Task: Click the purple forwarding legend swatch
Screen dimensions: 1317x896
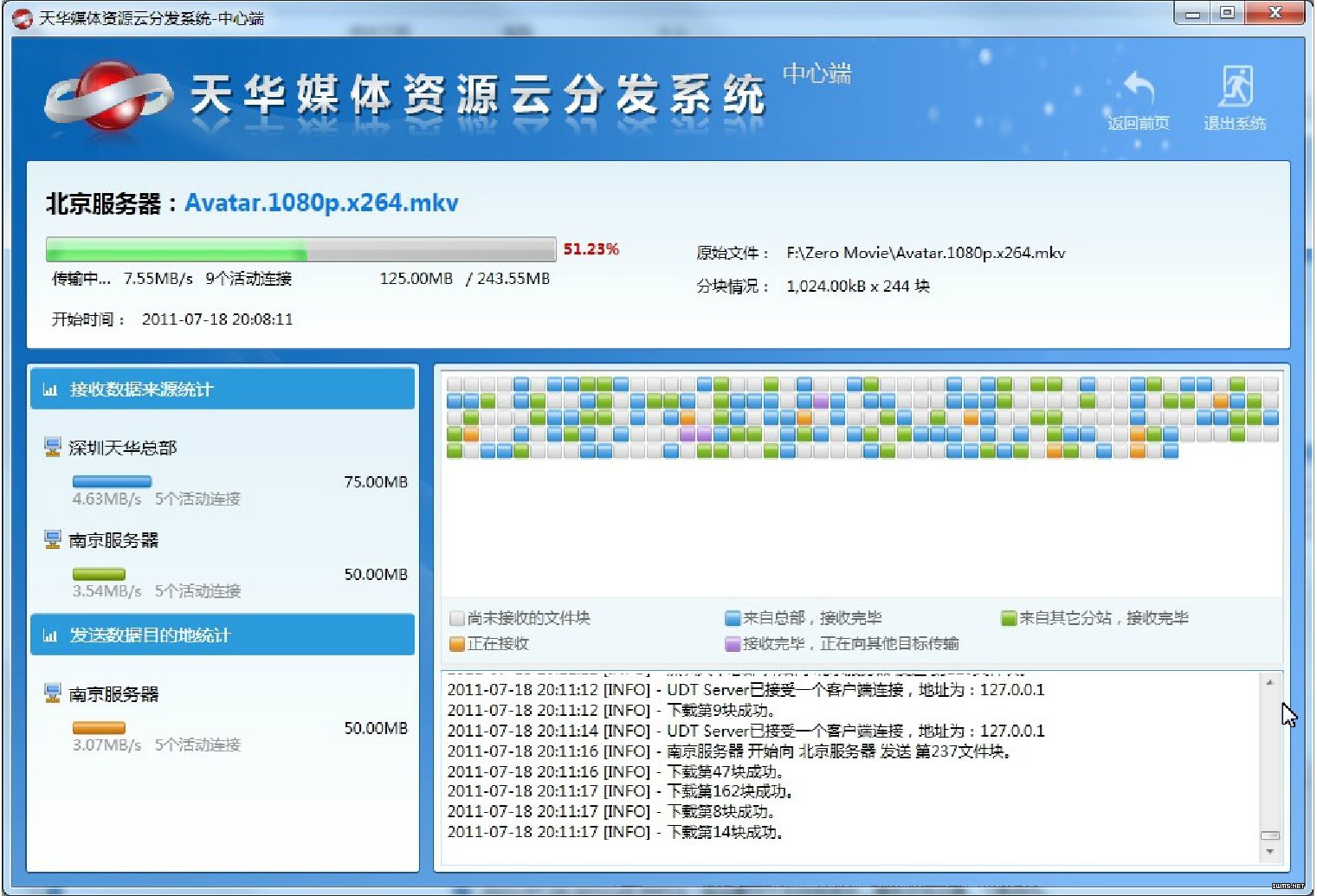Action: (x=733, y=643)
